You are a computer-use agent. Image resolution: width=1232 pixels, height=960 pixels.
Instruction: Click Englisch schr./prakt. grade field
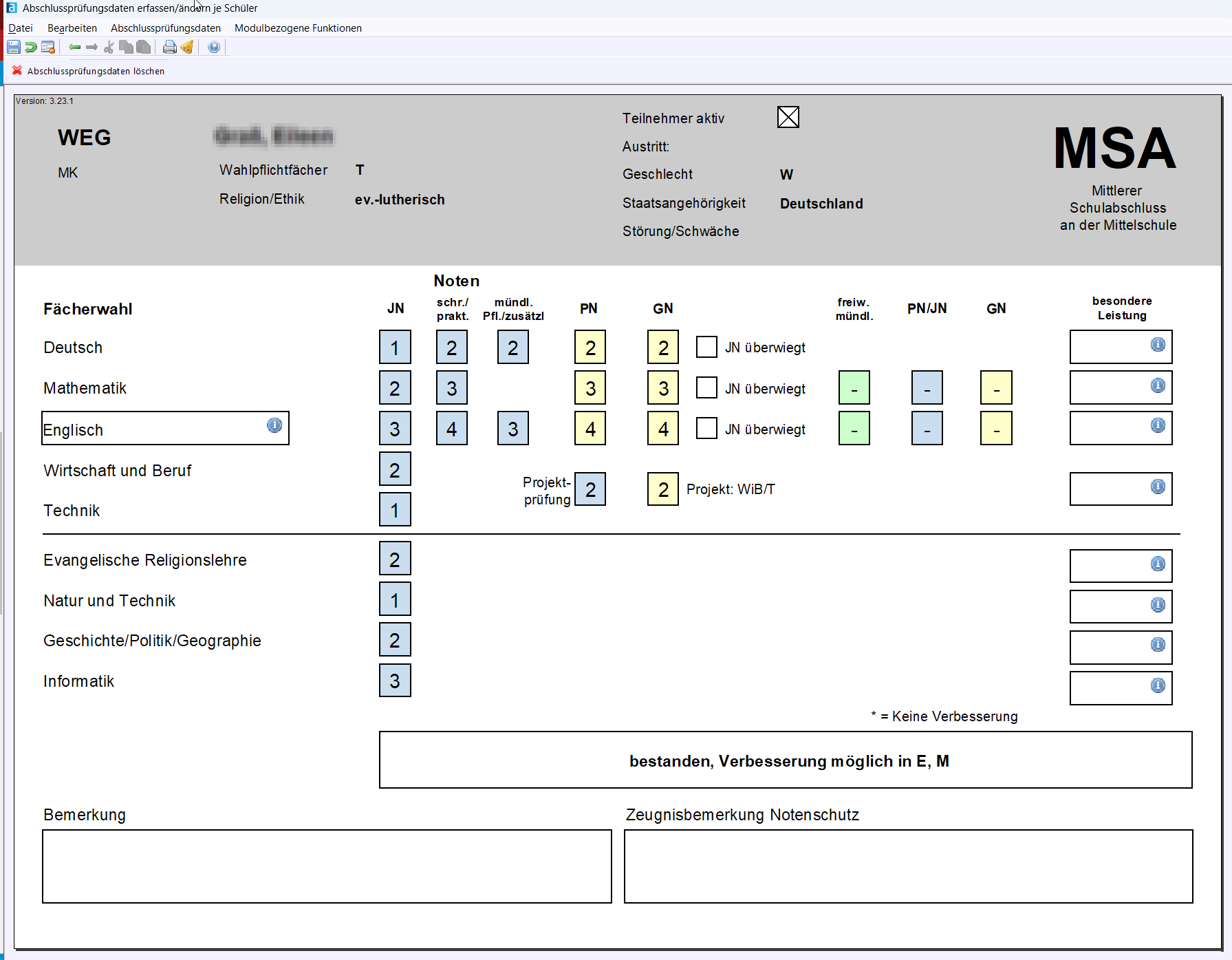click(x=452, y=428)
